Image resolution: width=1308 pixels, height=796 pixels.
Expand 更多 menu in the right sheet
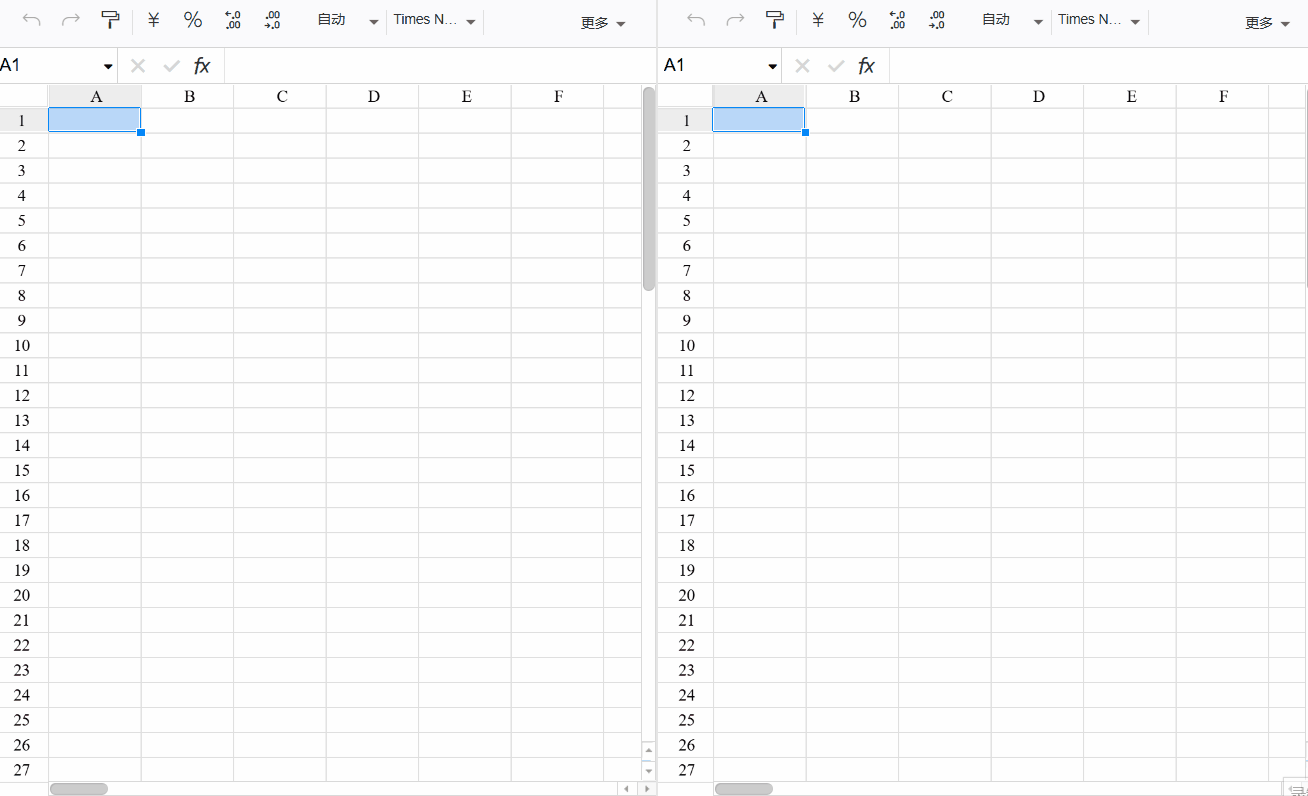point(1268,23)
